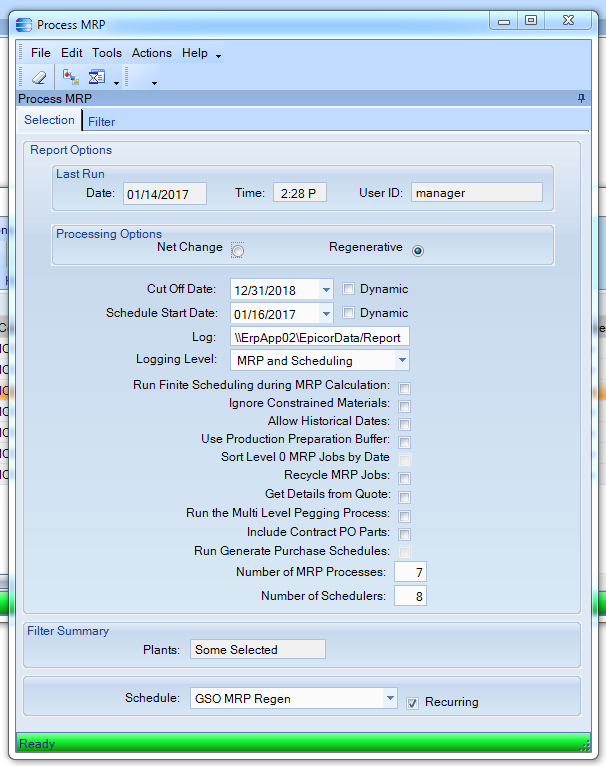Image resolution: width=606 pixels, height=766 pixels.
Task: Close the Process MRP window
Action: point(568,21)
